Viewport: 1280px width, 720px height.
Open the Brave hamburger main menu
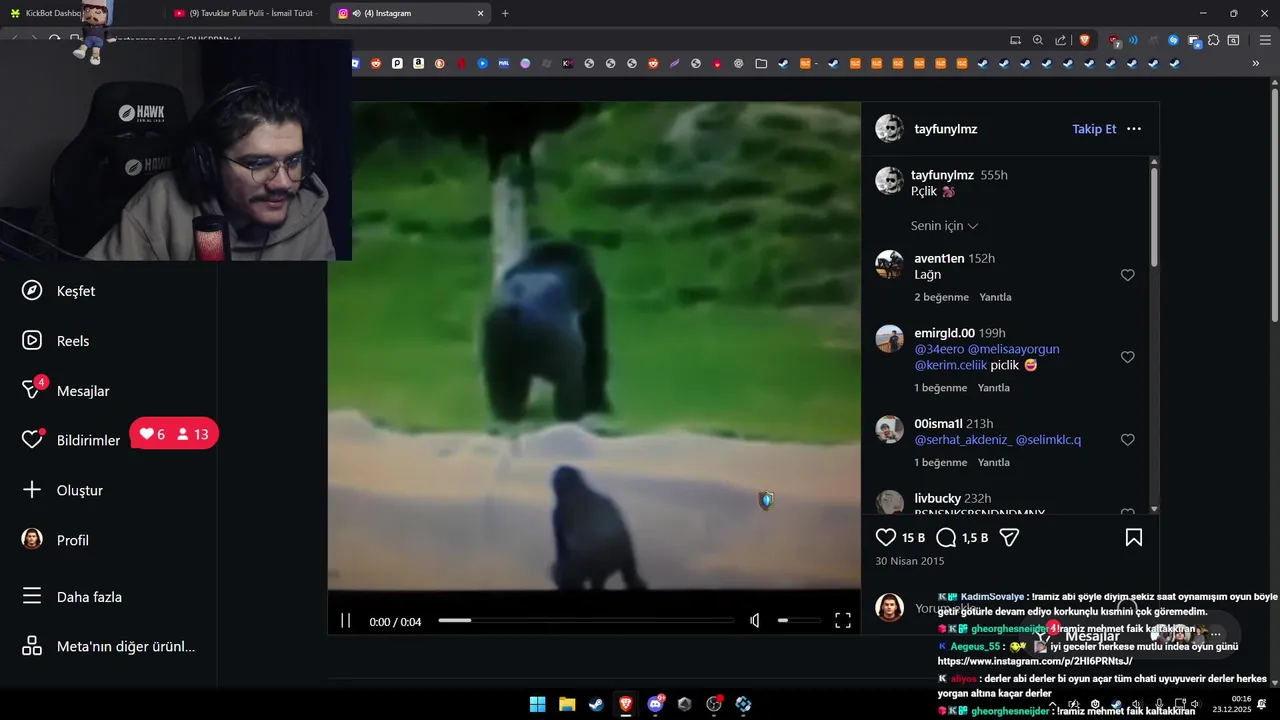(1265, 40)
